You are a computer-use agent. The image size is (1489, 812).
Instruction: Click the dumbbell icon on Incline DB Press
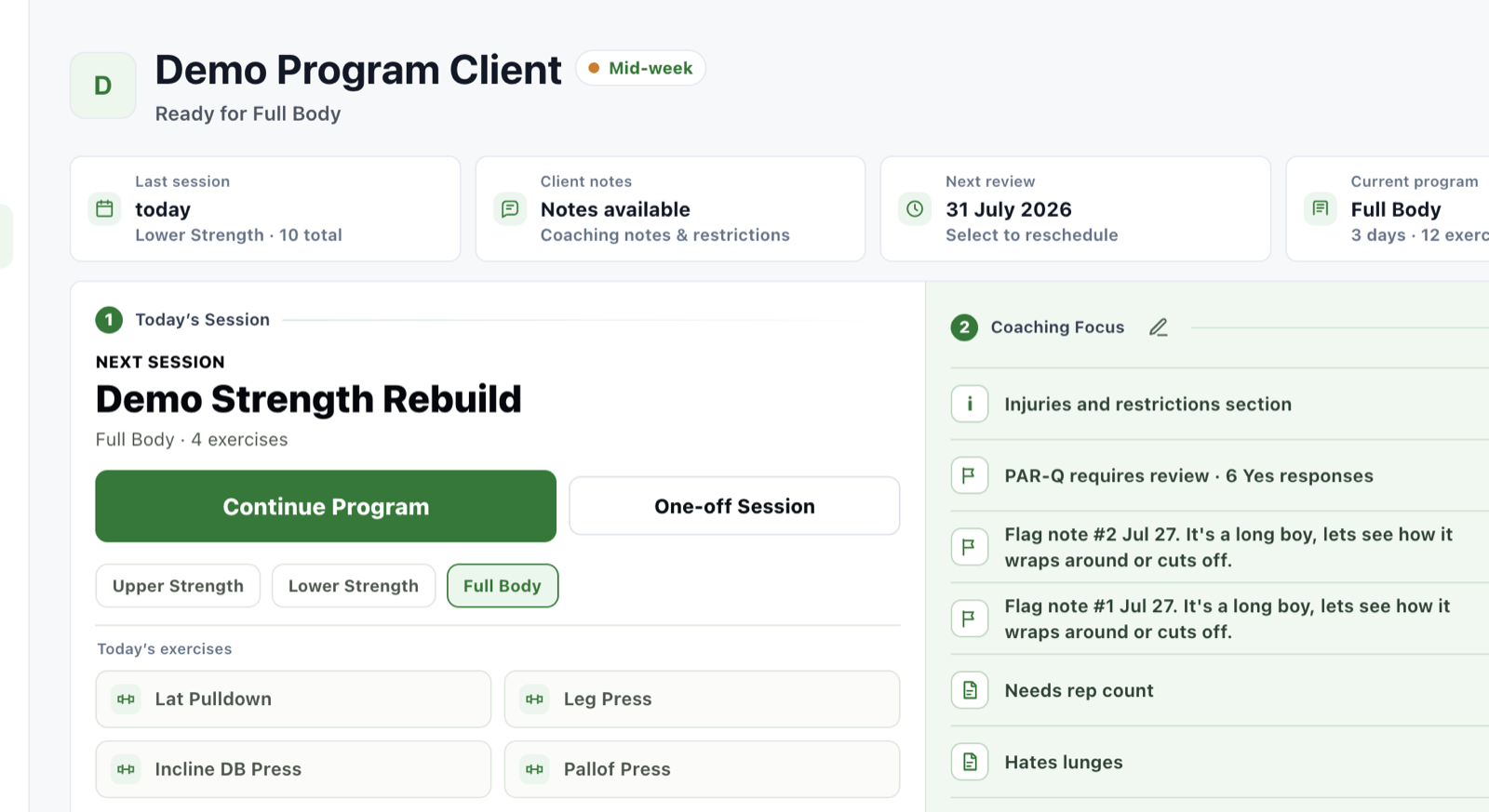tap(127, 769)
